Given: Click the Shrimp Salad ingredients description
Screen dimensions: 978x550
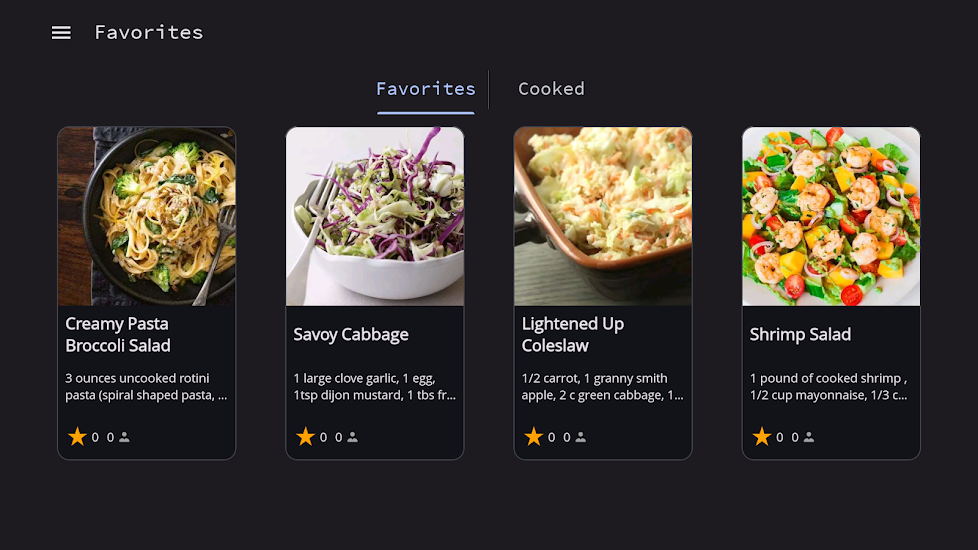Looking at the screenshot, I should point(829,387).
